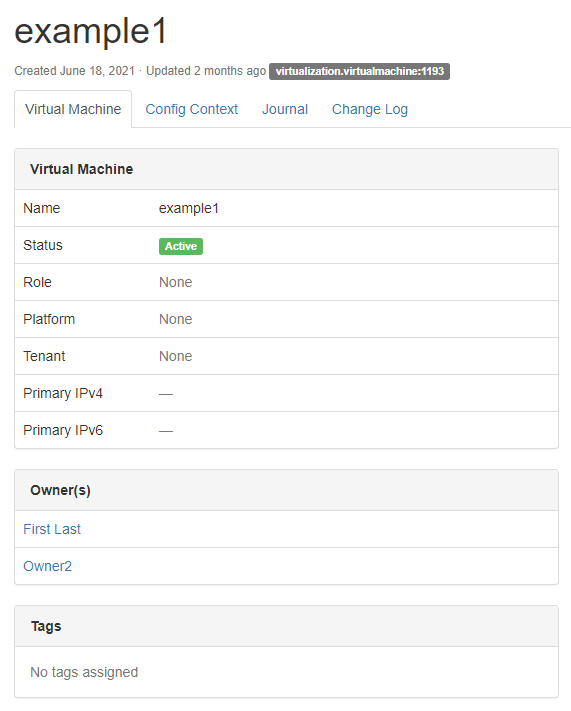Click the green Active status badge
This screenshot has width=571, height=711.
pyautogui.click(x=181, y=246)
